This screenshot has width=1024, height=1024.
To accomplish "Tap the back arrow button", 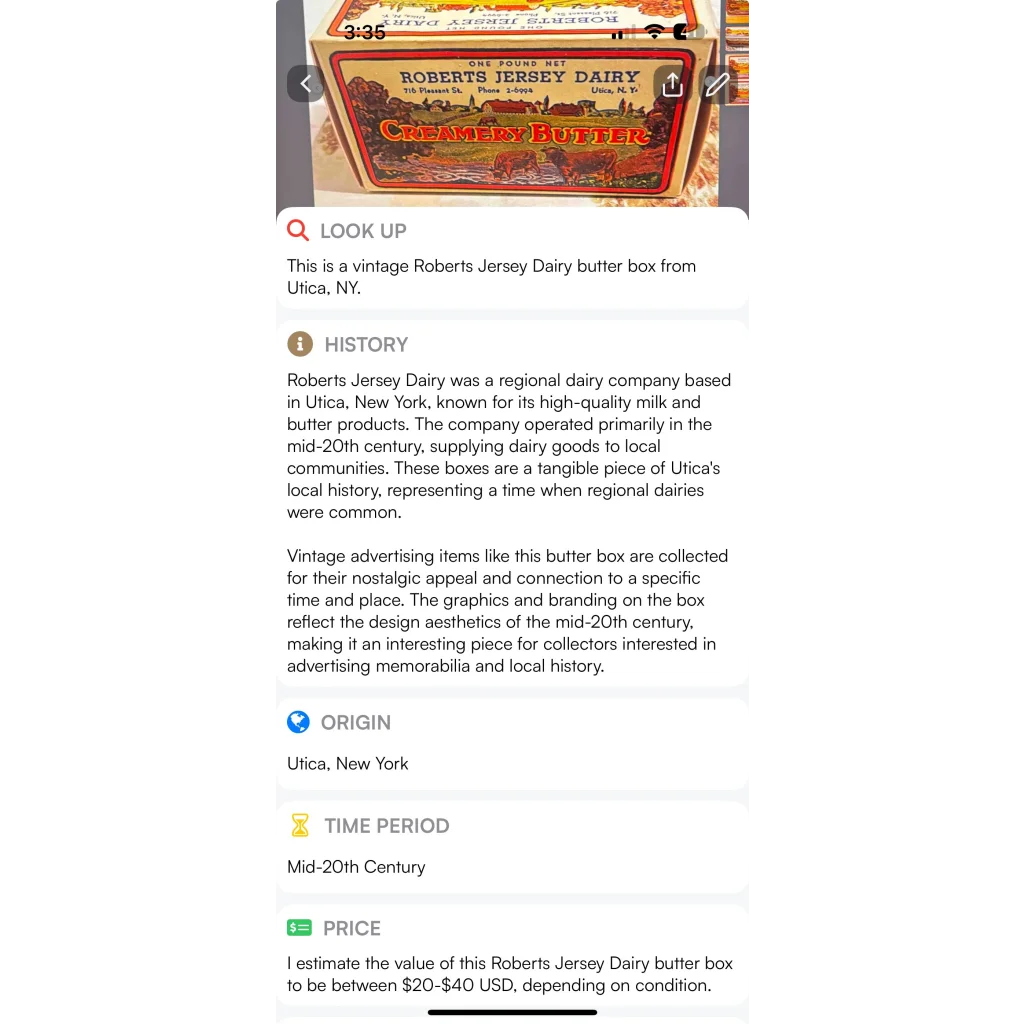I will tap(306, 84).
